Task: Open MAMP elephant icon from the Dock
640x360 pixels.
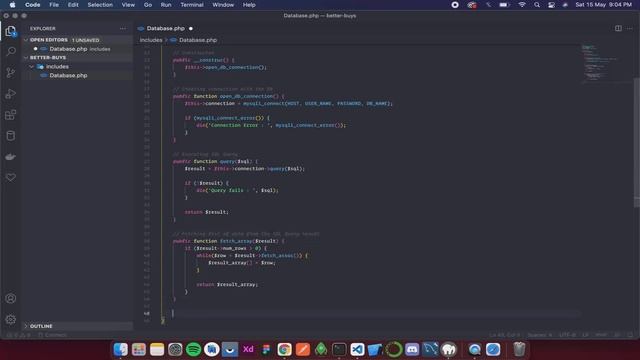Action: coord(449,349)
